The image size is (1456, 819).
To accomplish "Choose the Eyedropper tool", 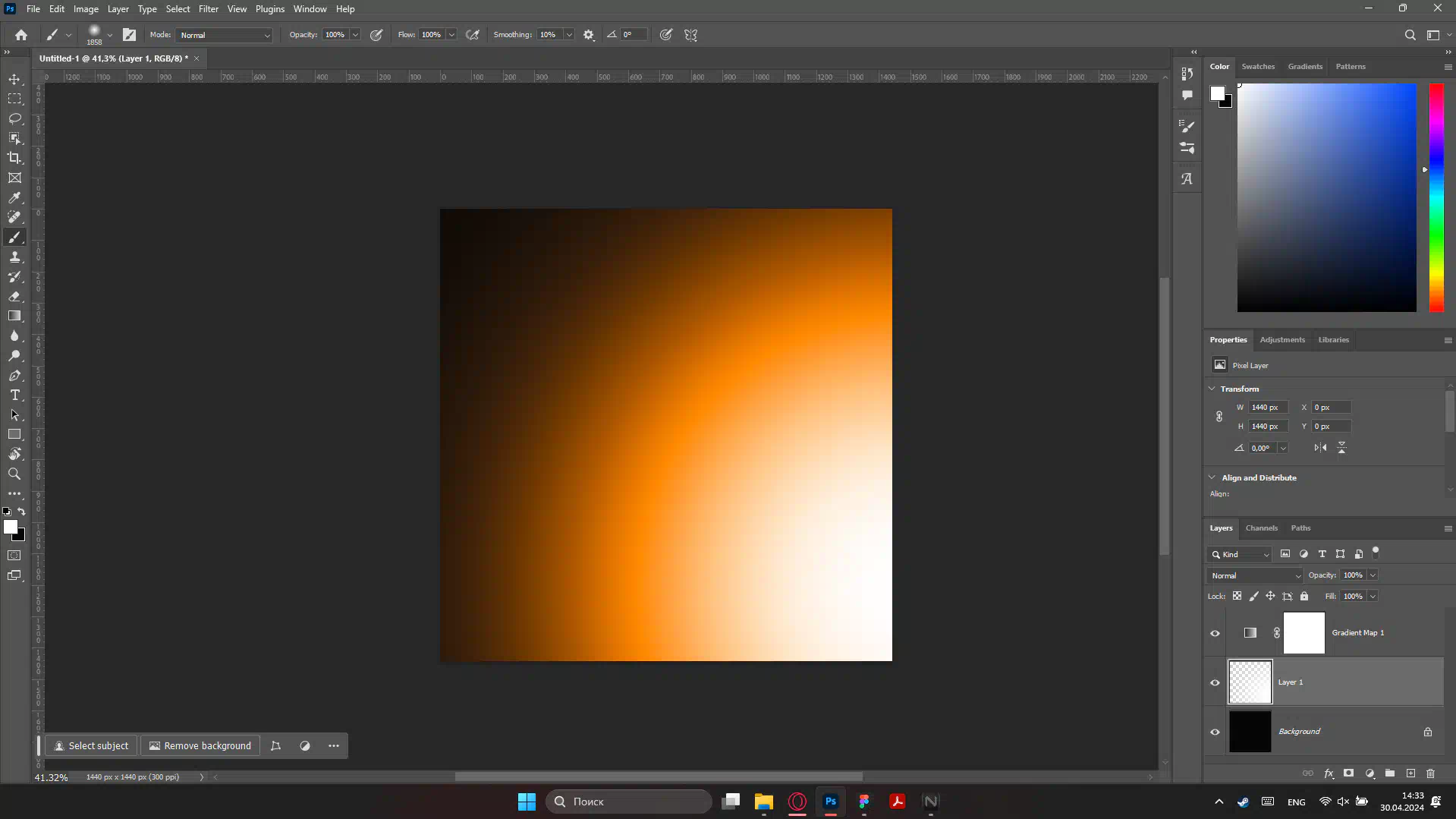I will point(14,198).
